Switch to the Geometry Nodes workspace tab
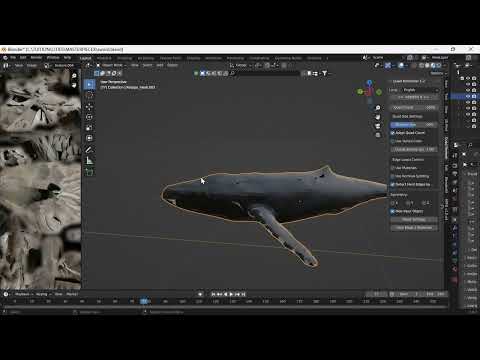The height and width of the screenshot is (360, 480). 288,58
